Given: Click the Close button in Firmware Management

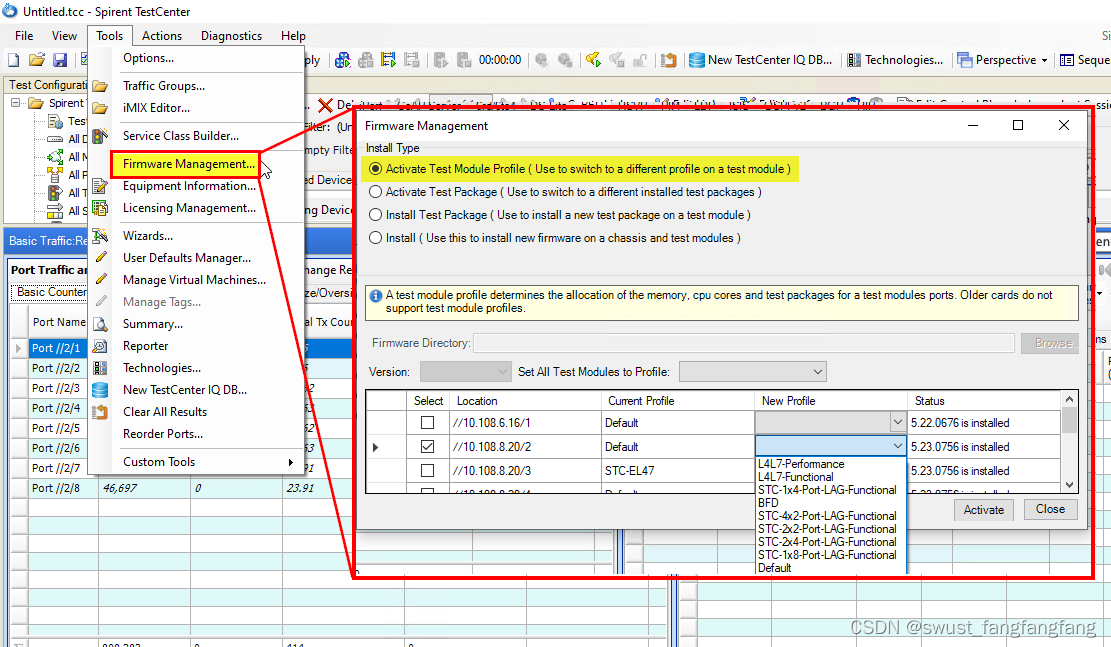Looking at the screenshot, I should [x=1050, y=509].
